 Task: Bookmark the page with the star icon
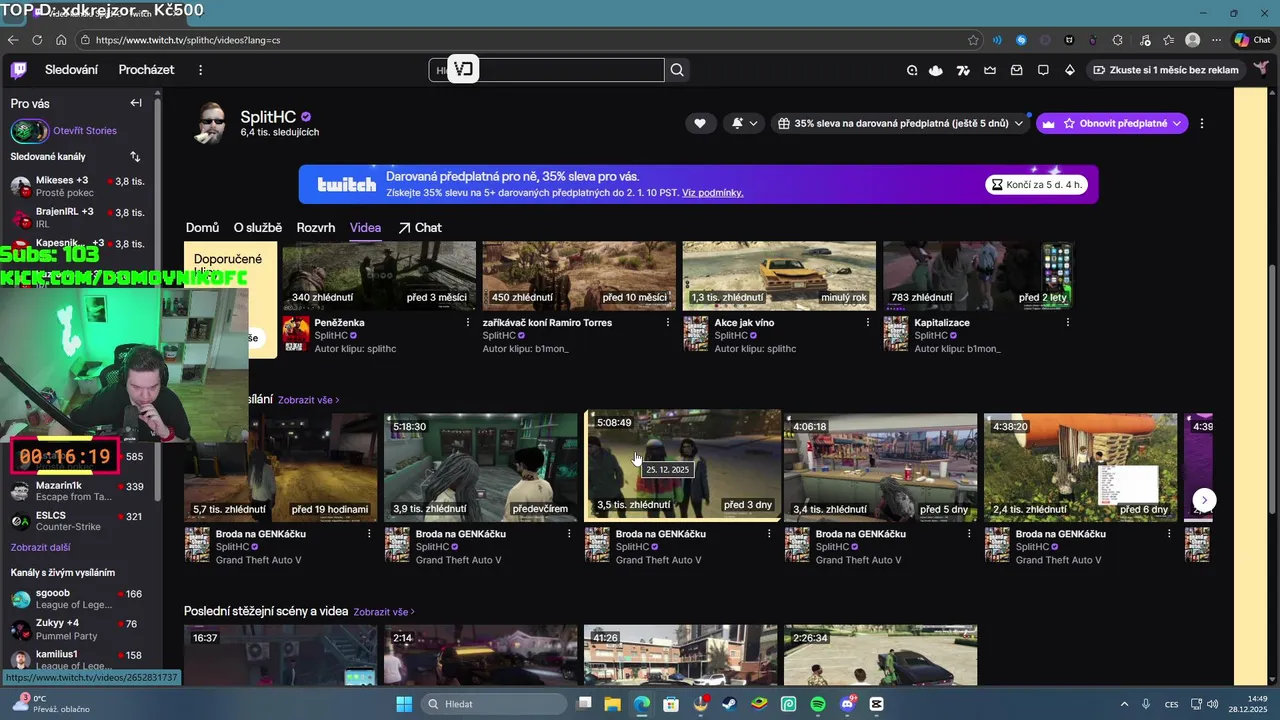click(973, 40)
